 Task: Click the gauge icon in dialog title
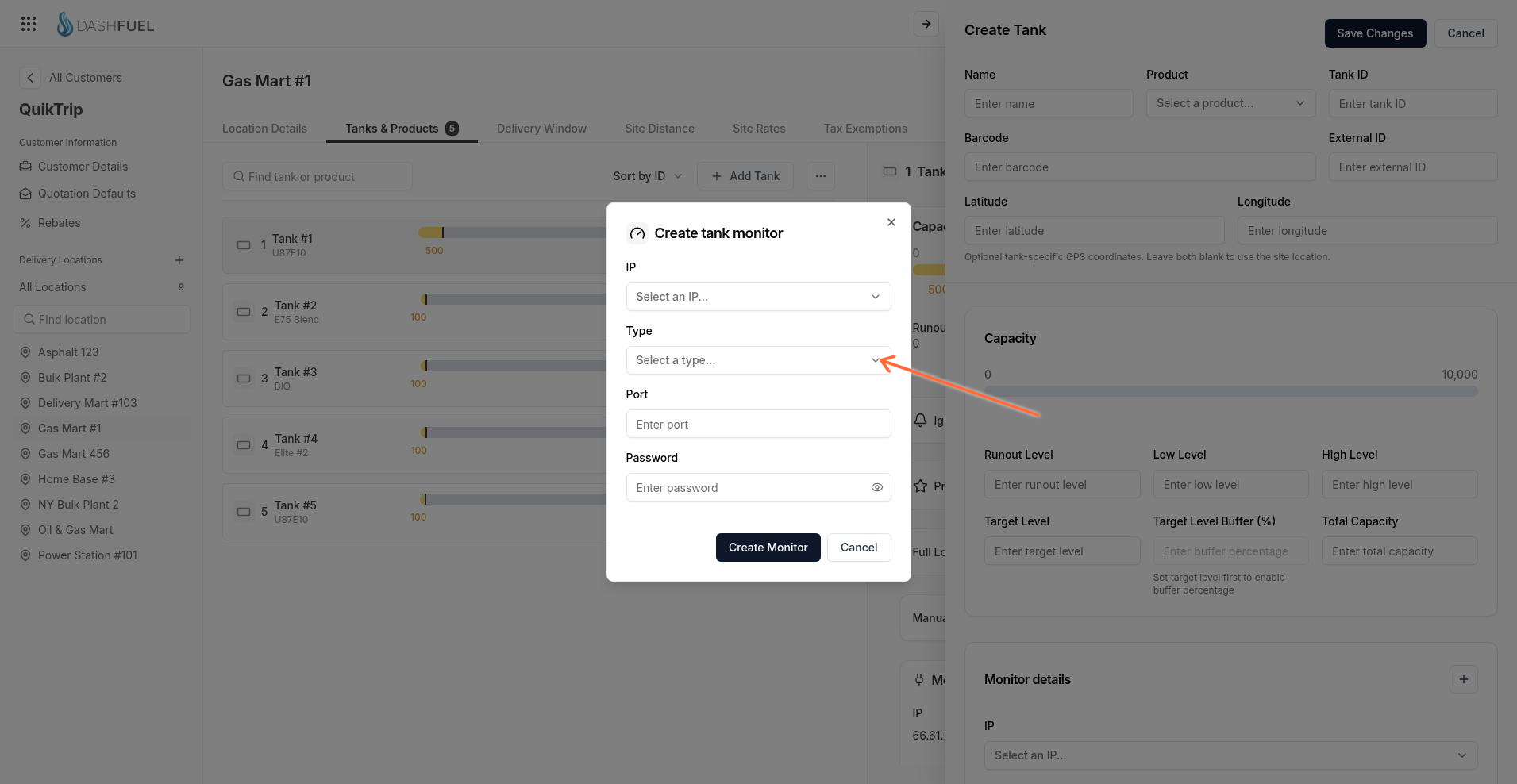pos(637,233)
